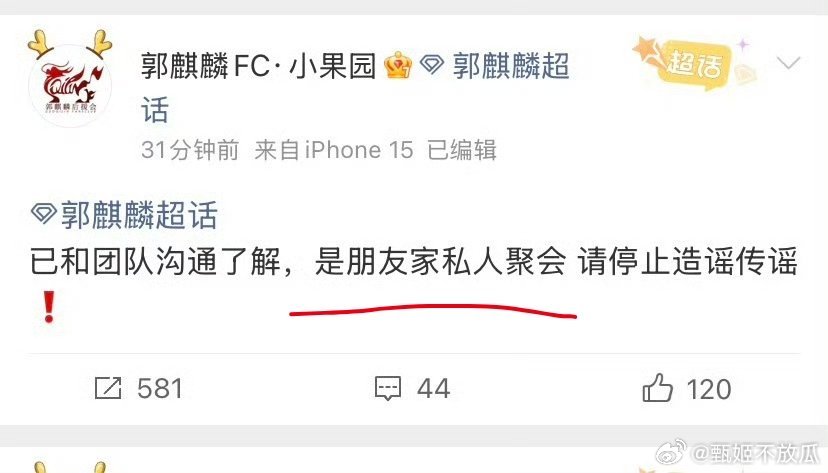This screenshot has width=828, height=473.
Task: Click the 31分钟前 timestamp
Action: click(x=190, y=150)
